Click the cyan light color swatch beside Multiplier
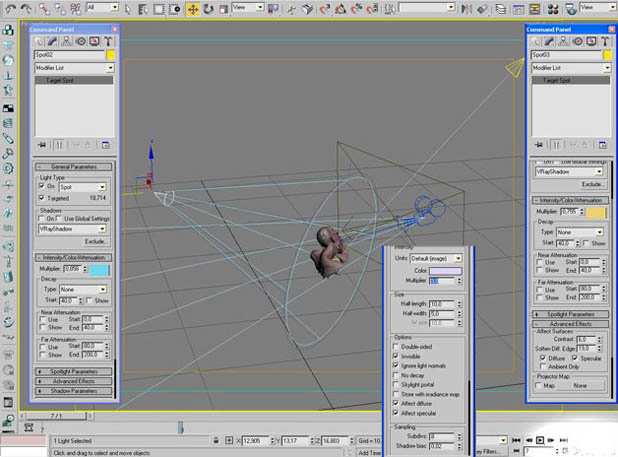 point(100,270)
